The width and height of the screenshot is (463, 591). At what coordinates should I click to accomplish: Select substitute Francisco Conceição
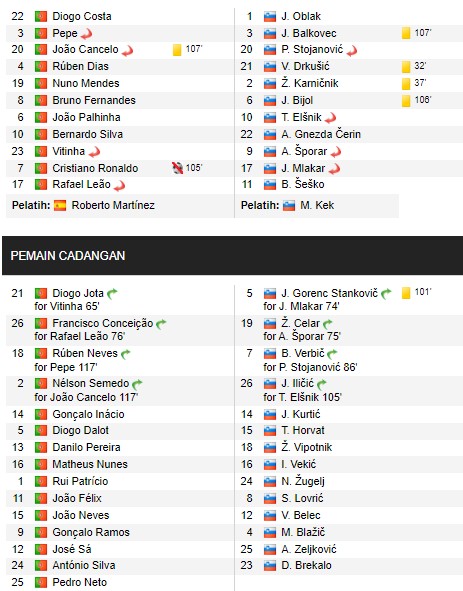point(103,323)
